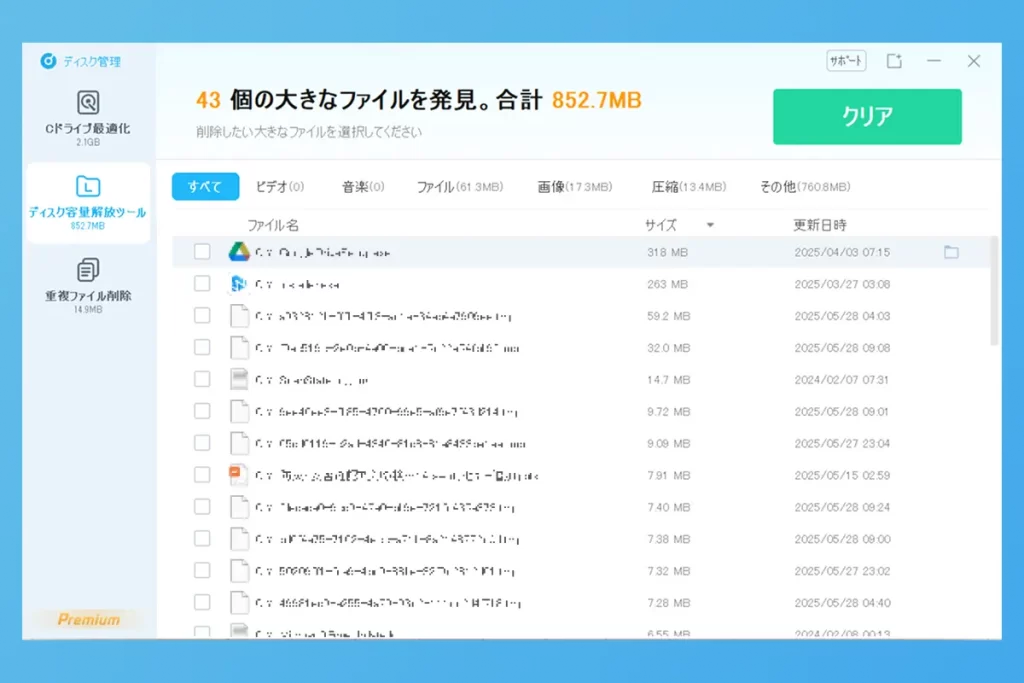
Task: Check the 9.09 MB file checkbox
Action: (202, 443)
